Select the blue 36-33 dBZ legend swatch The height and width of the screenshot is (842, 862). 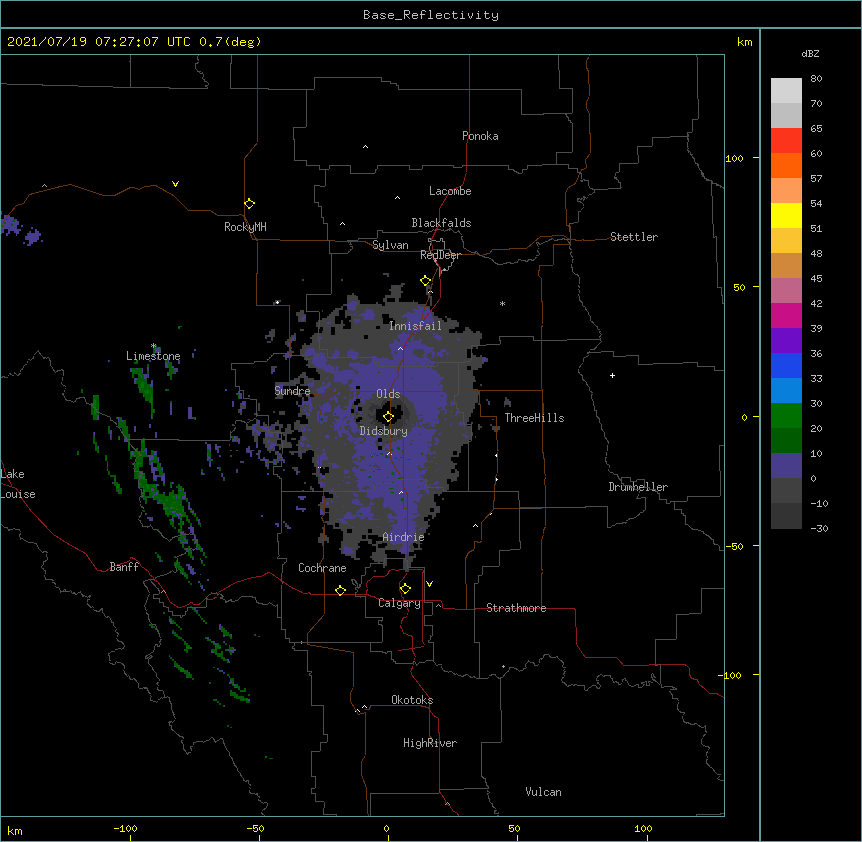pyautogui.click(x=786, y=365)
